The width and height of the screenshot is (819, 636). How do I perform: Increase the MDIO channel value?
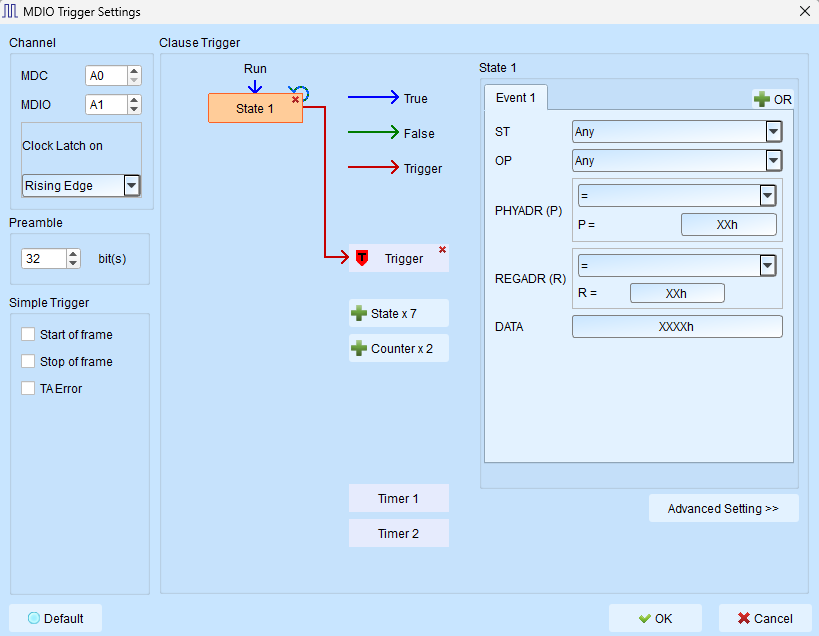134,100
